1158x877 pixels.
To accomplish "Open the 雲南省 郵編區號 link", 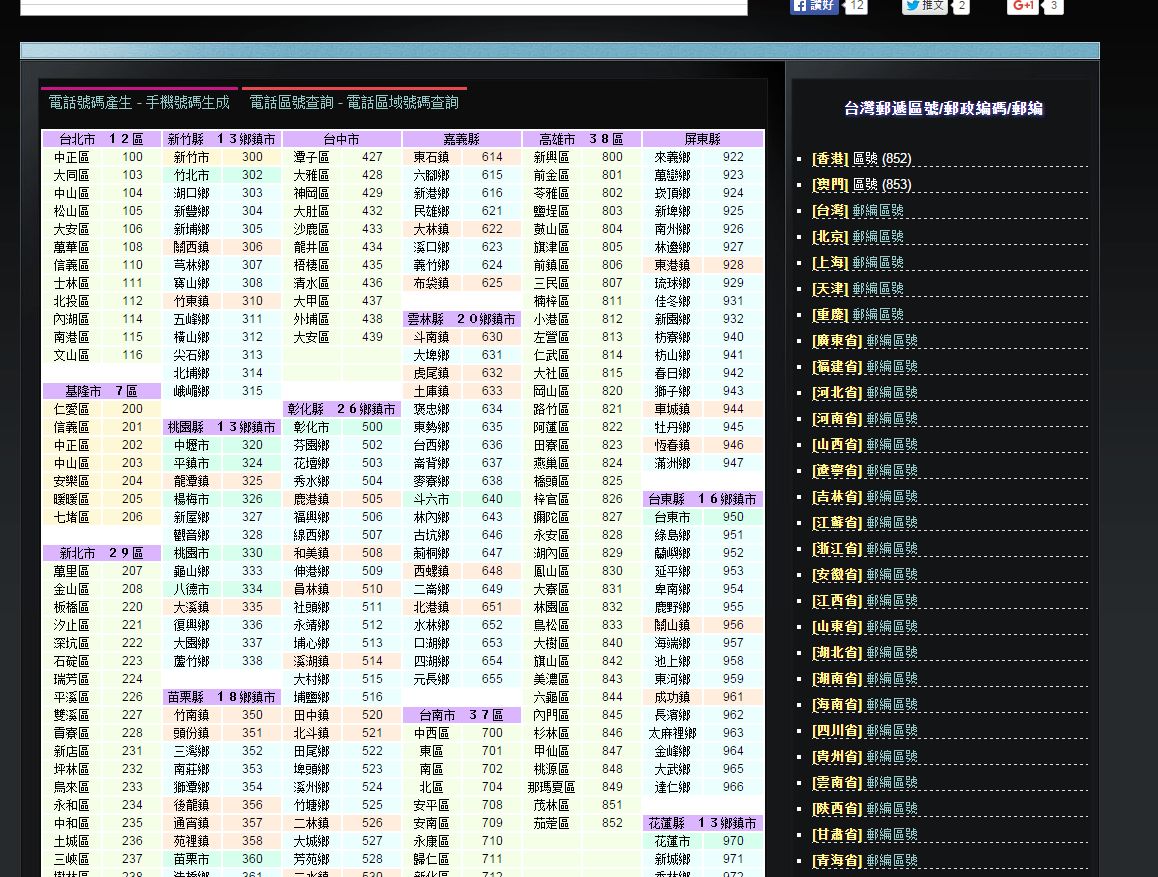I will 865,783.
